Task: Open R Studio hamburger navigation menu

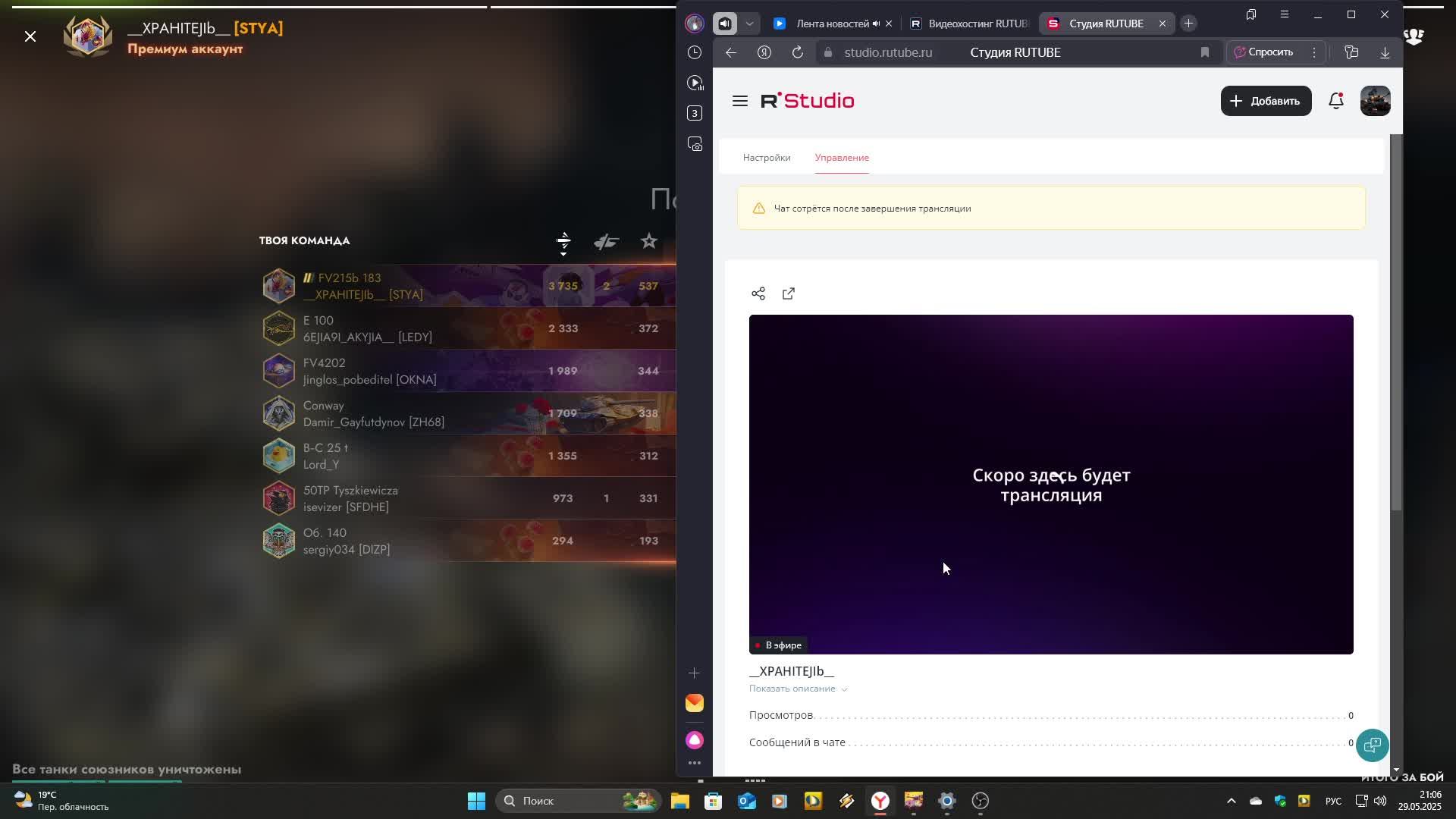Action: [x=740, y=101]
